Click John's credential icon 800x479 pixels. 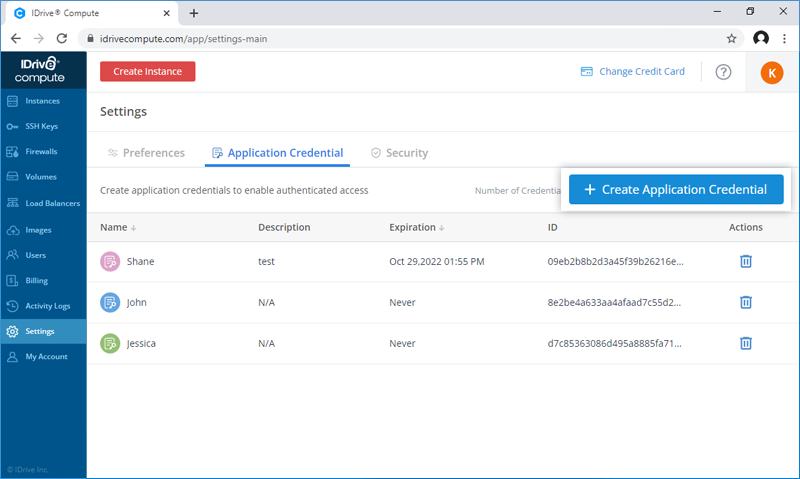tap(110, 302)
